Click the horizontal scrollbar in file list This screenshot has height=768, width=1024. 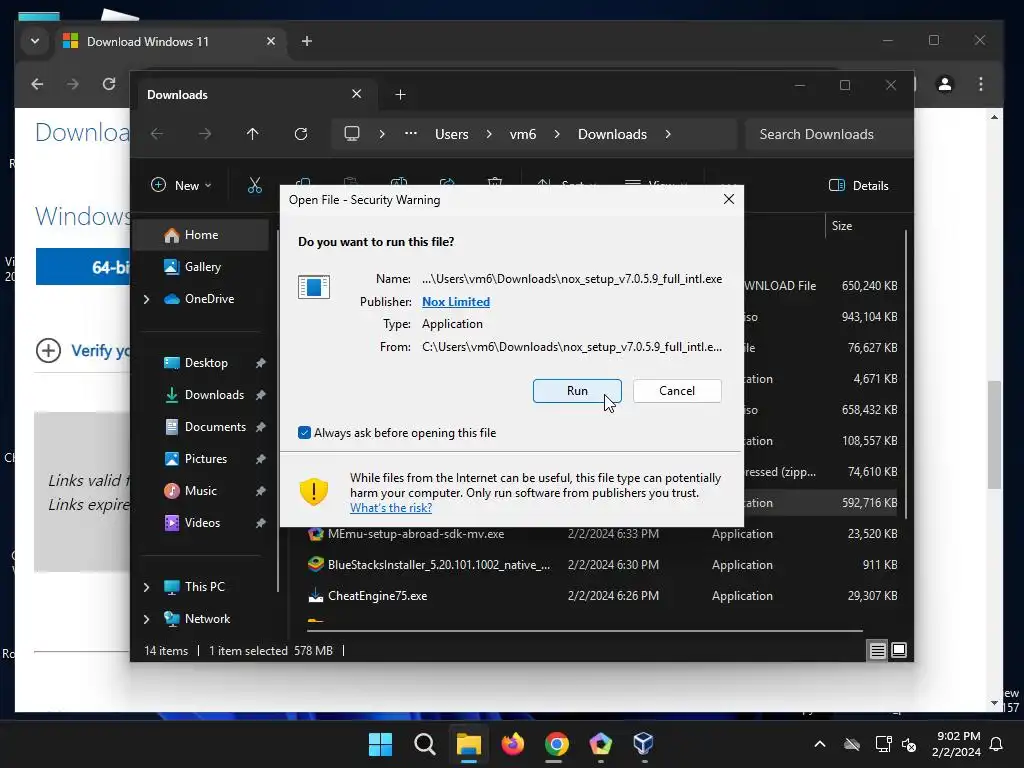tap(584, 631)
